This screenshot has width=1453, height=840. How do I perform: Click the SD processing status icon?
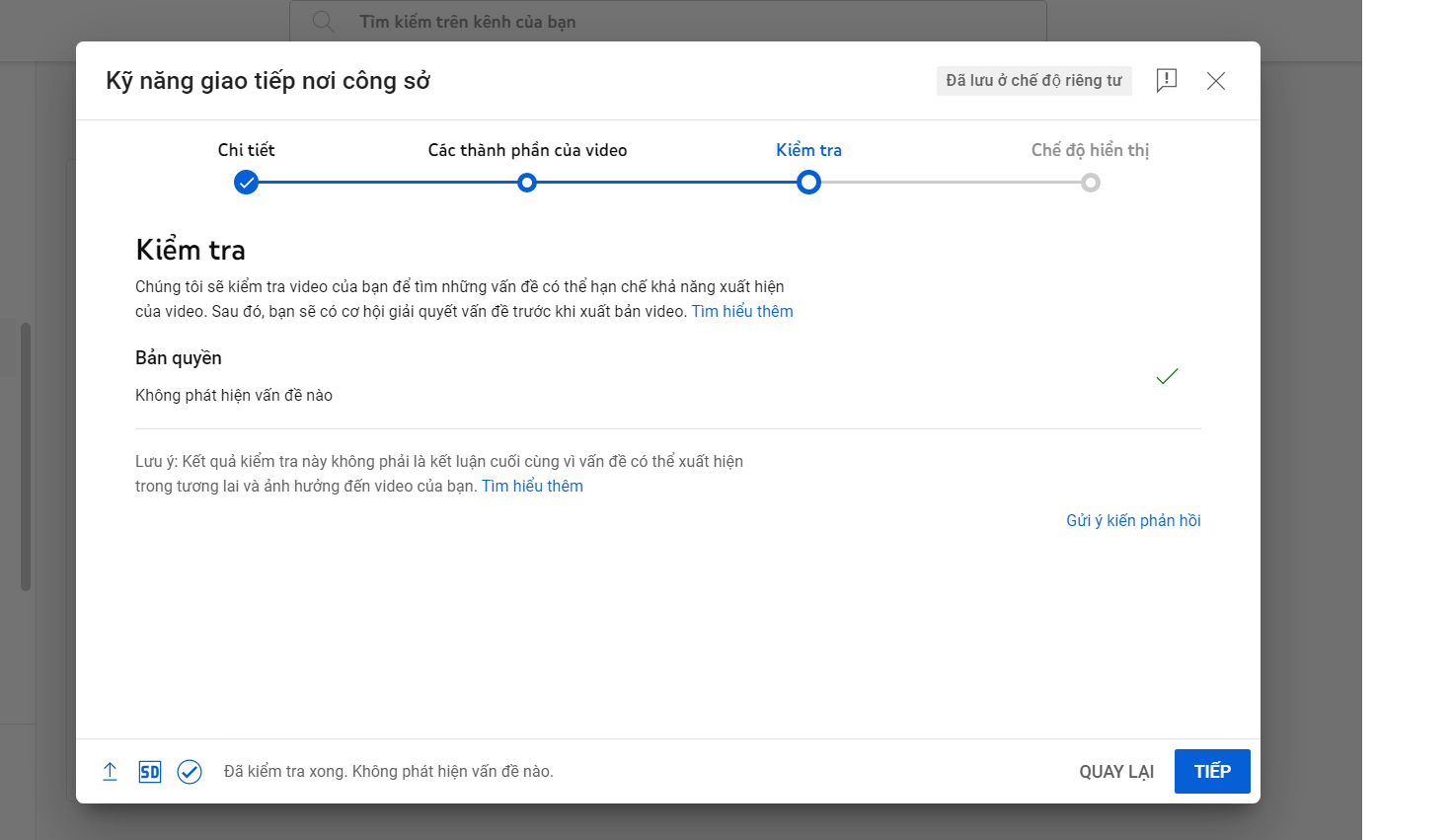pos(150,772)
